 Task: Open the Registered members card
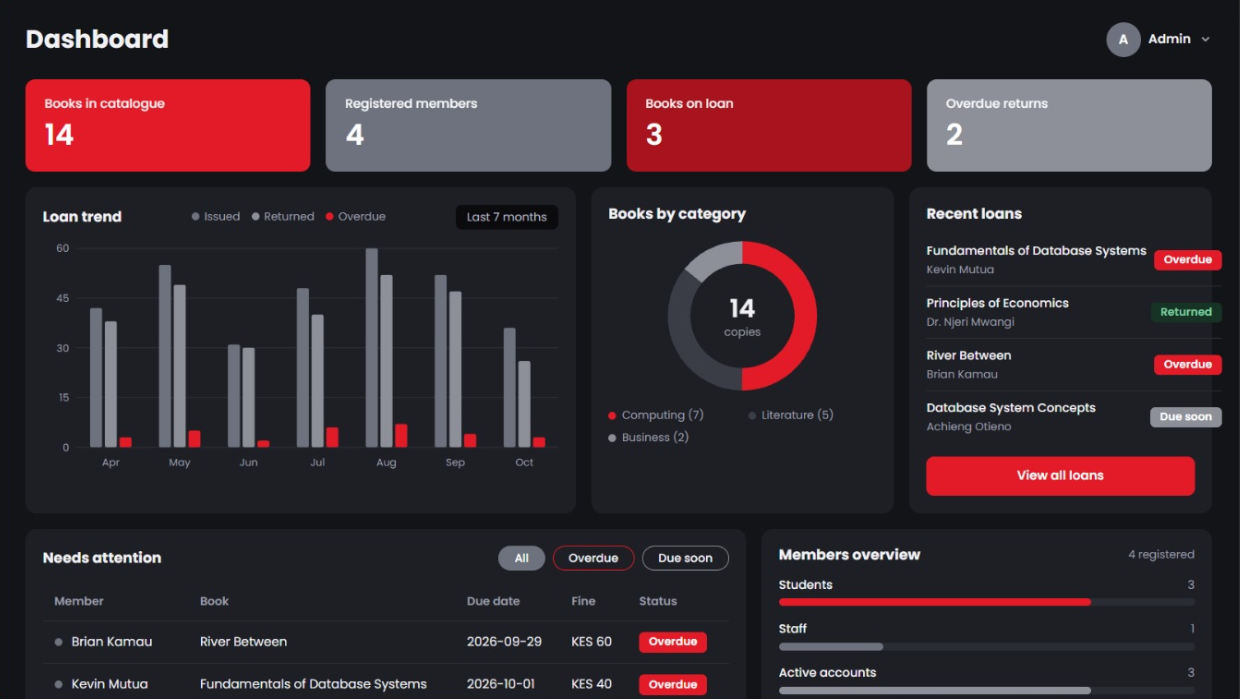click(468, 125)
